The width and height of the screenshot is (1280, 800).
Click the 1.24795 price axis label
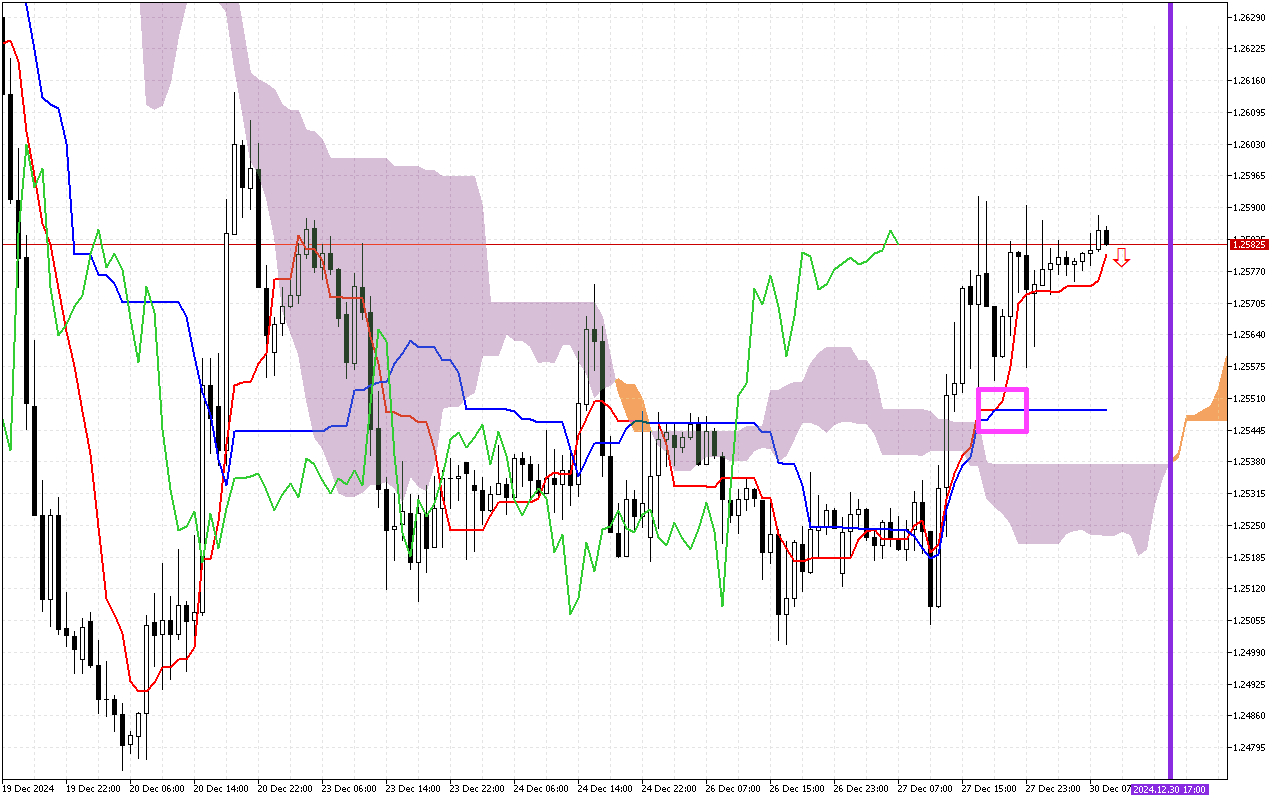tap(1249, 748)
